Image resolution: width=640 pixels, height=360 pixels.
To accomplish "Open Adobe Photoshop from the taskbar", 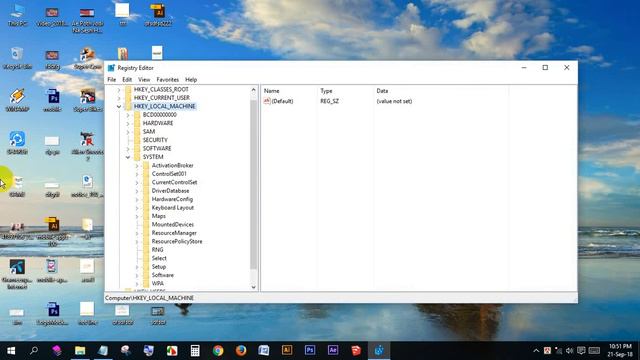I will [310, 350].
